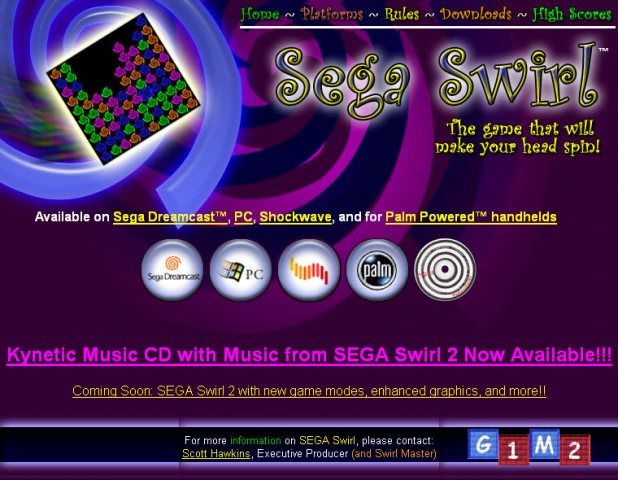The image size is (618, 480).
Task: Open the Platforms navigation item
Action: click(x=331, y=14)
